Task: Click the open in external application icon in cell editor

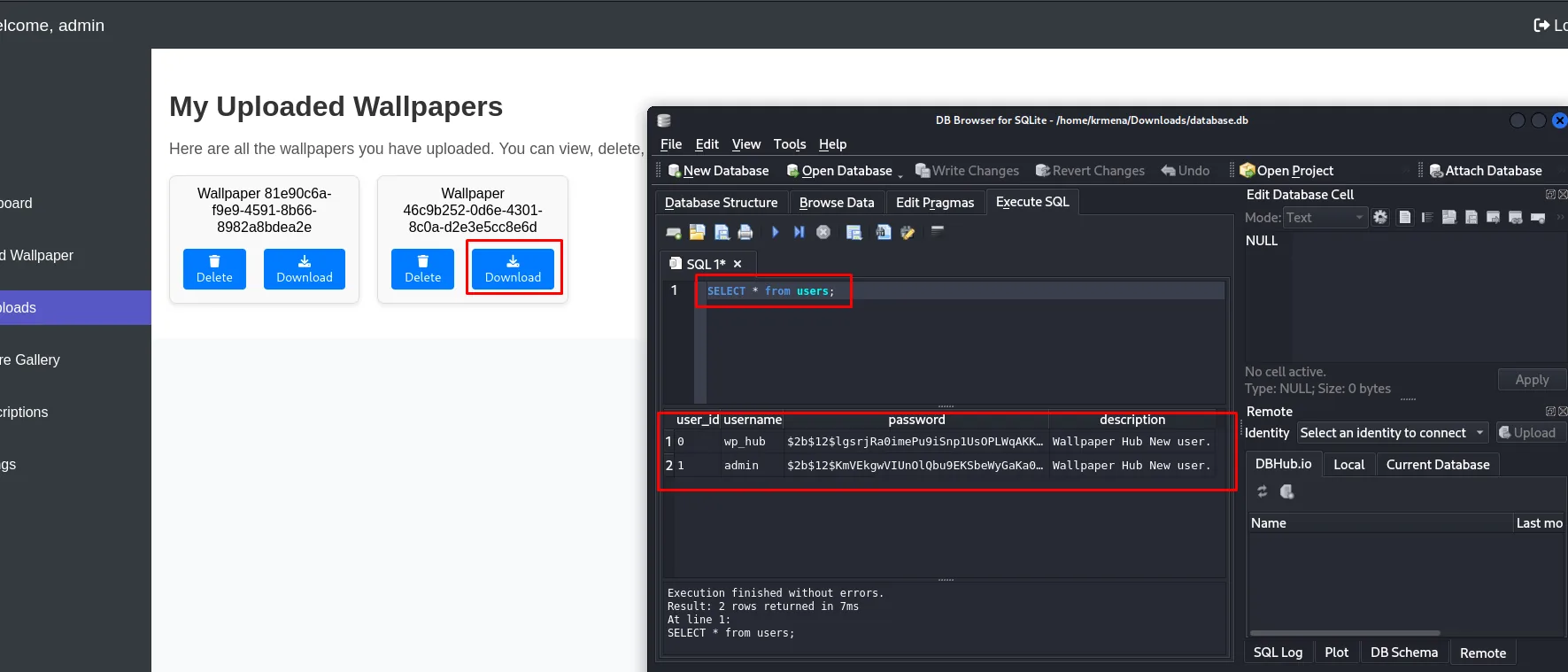Action: [x=1494, y=217]
